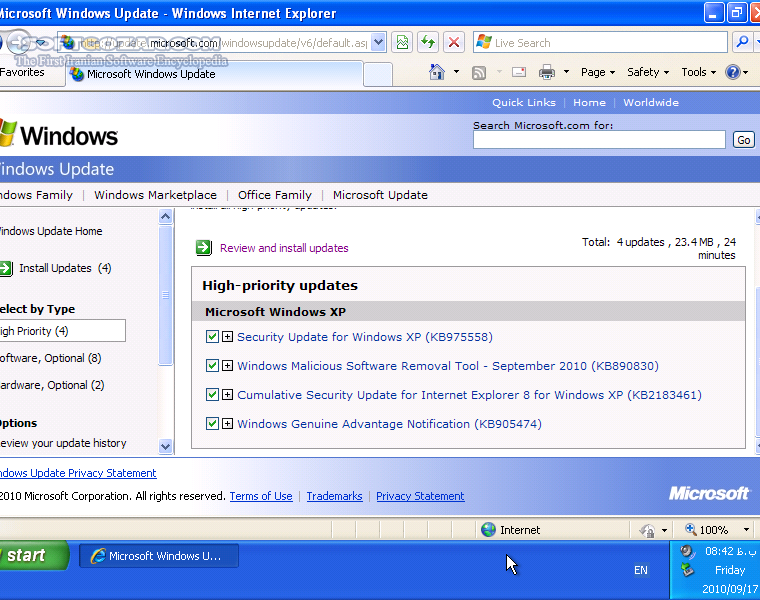
Task: Click the zoom magnifier icon in status bar
Action: (x=691, y=529)
